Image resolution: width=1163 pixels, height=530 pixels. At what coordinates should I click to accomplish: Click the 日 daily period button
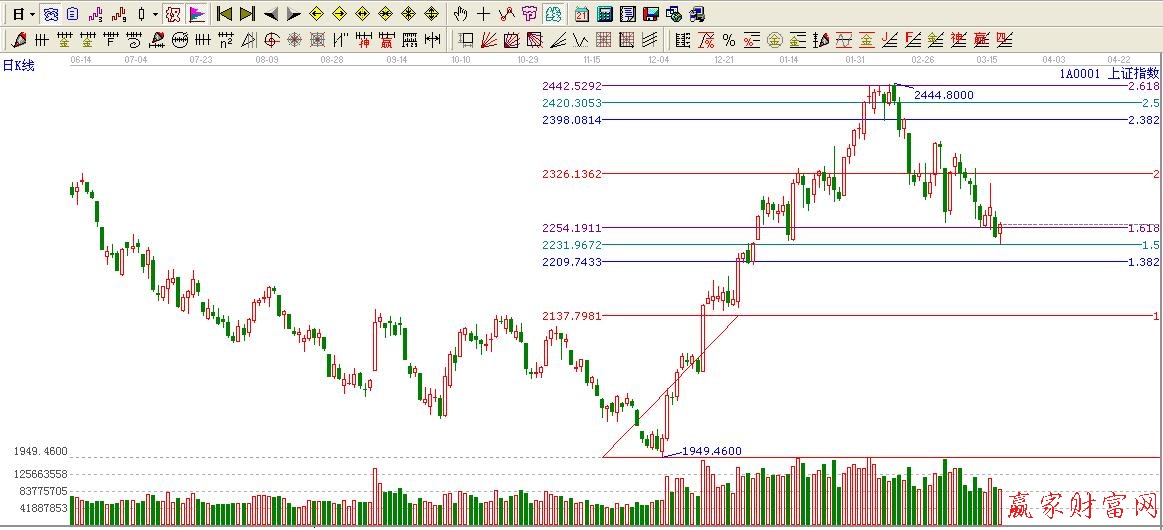(x=18, y=14)
